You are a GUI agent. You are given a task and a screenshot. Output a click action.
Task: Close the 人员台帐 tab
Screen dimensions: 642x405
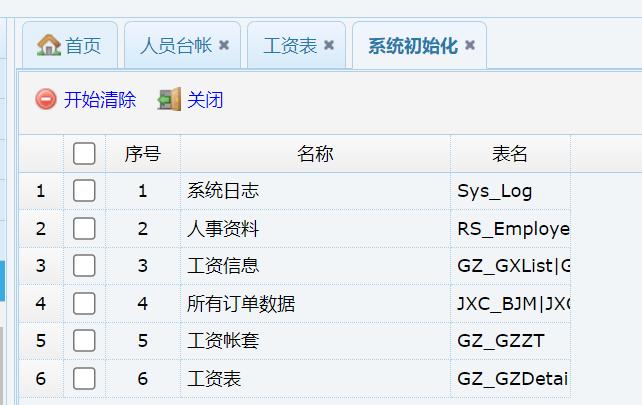coord(224,46)
